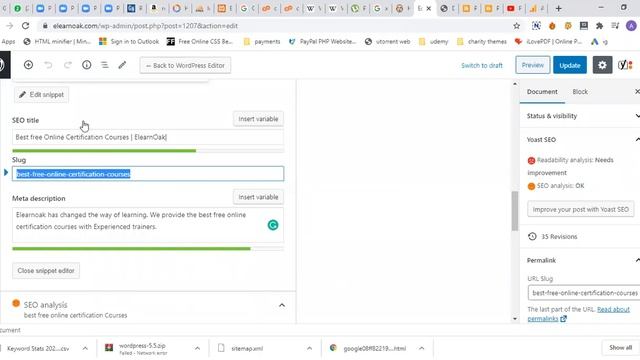Image resolution: width=640 pixels, height=360 pixels.
Task: Click the WordPress logo icon
Action: click(3, 65)
